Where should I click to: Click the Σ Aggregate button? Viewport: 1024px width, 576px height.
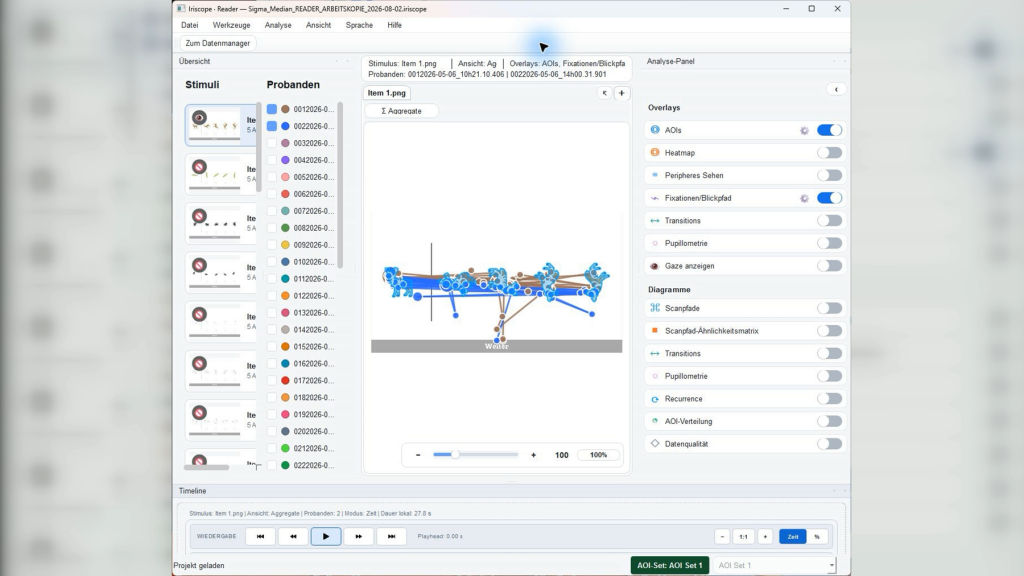pos(402,111)
